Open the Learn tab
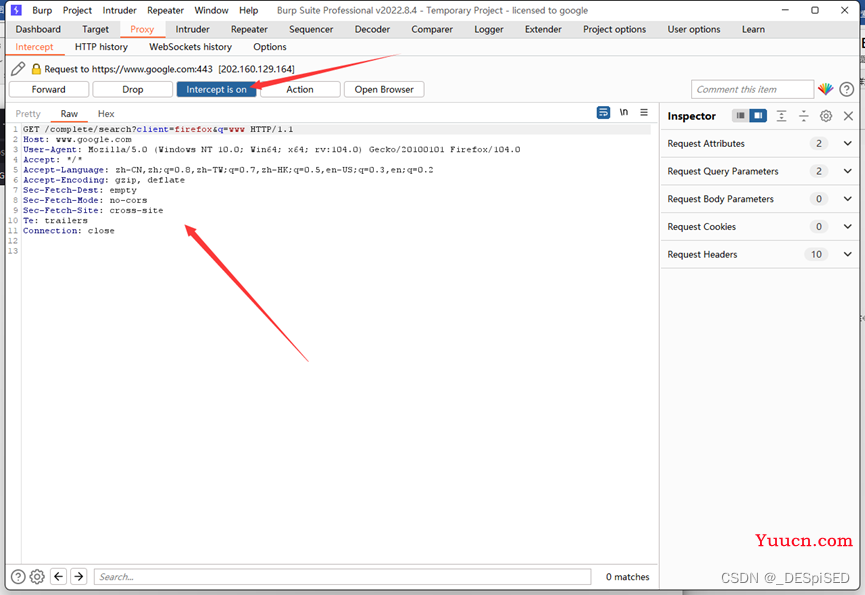The height and width of the screenshot is (595, 865). click(753, 29)
